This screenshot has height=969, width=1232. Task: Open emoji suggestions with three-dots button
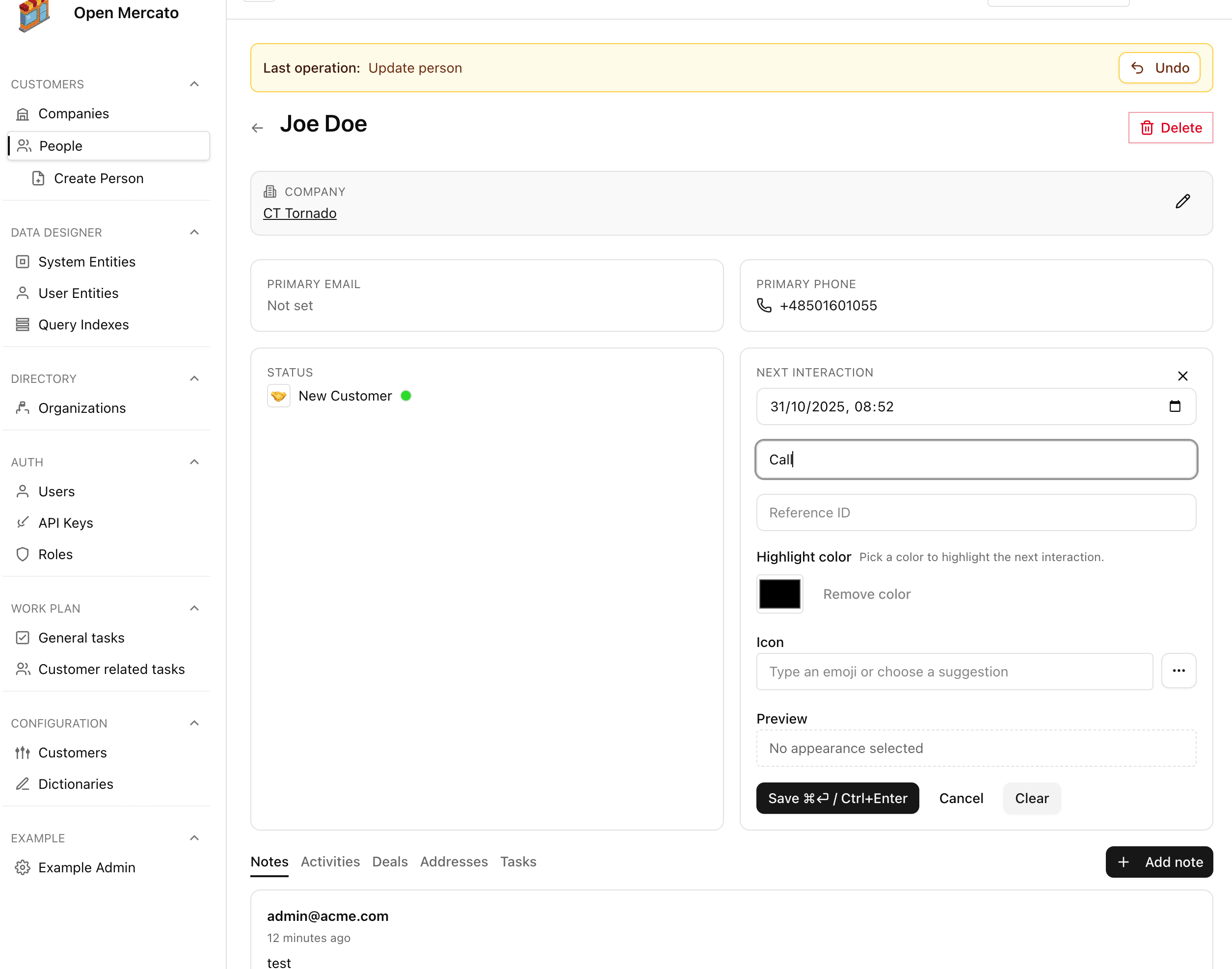(1178, 671)
